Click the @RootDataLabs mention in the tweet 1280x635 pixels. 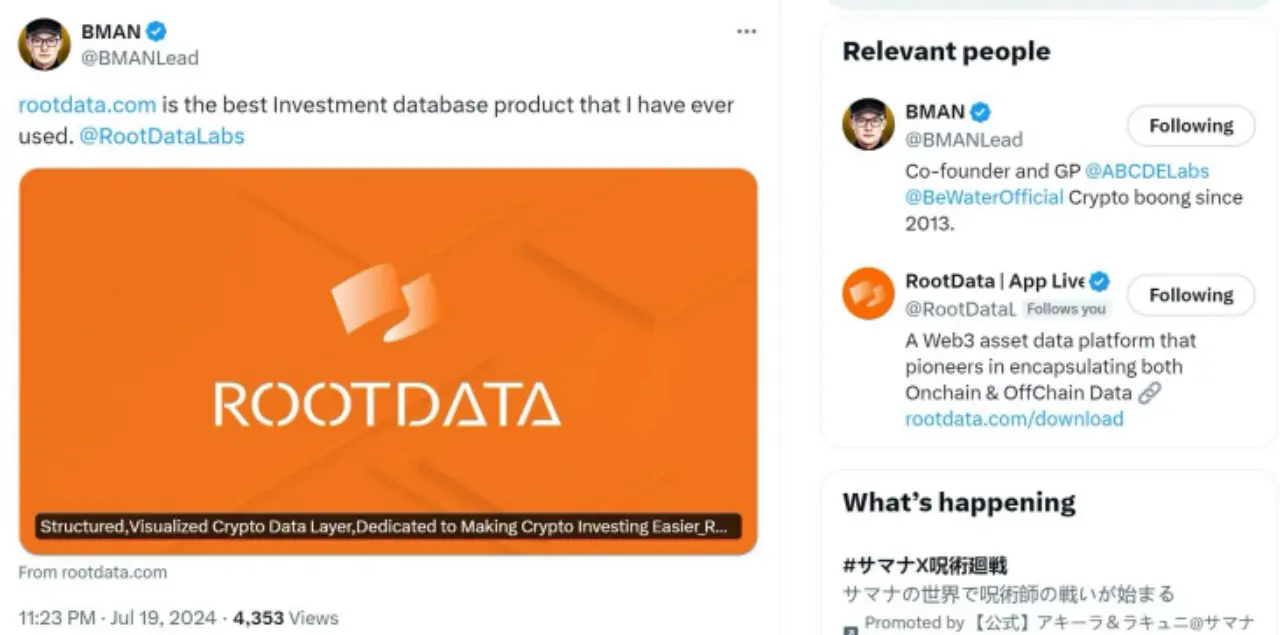click(161, 136)
